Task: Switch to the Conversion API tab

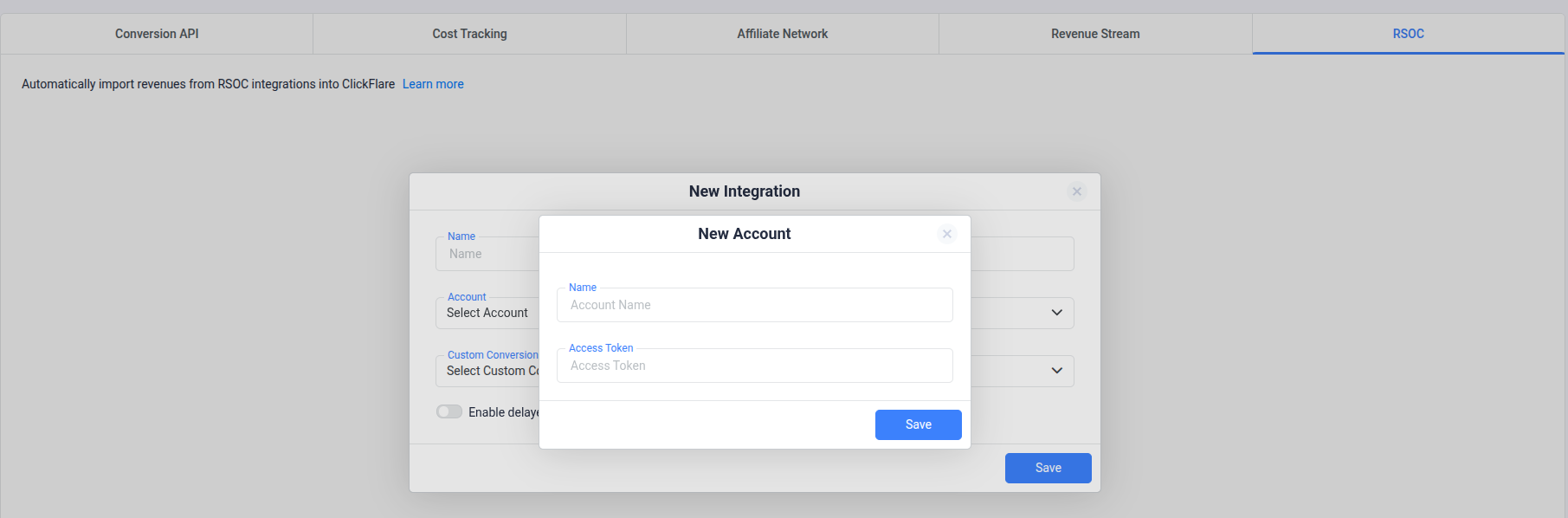Action: (157, 34)
